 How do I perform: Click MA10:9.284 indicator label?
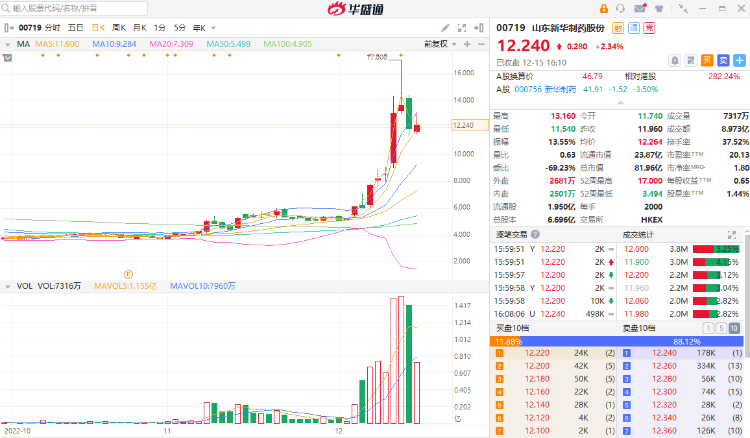(x=114, y=44)
